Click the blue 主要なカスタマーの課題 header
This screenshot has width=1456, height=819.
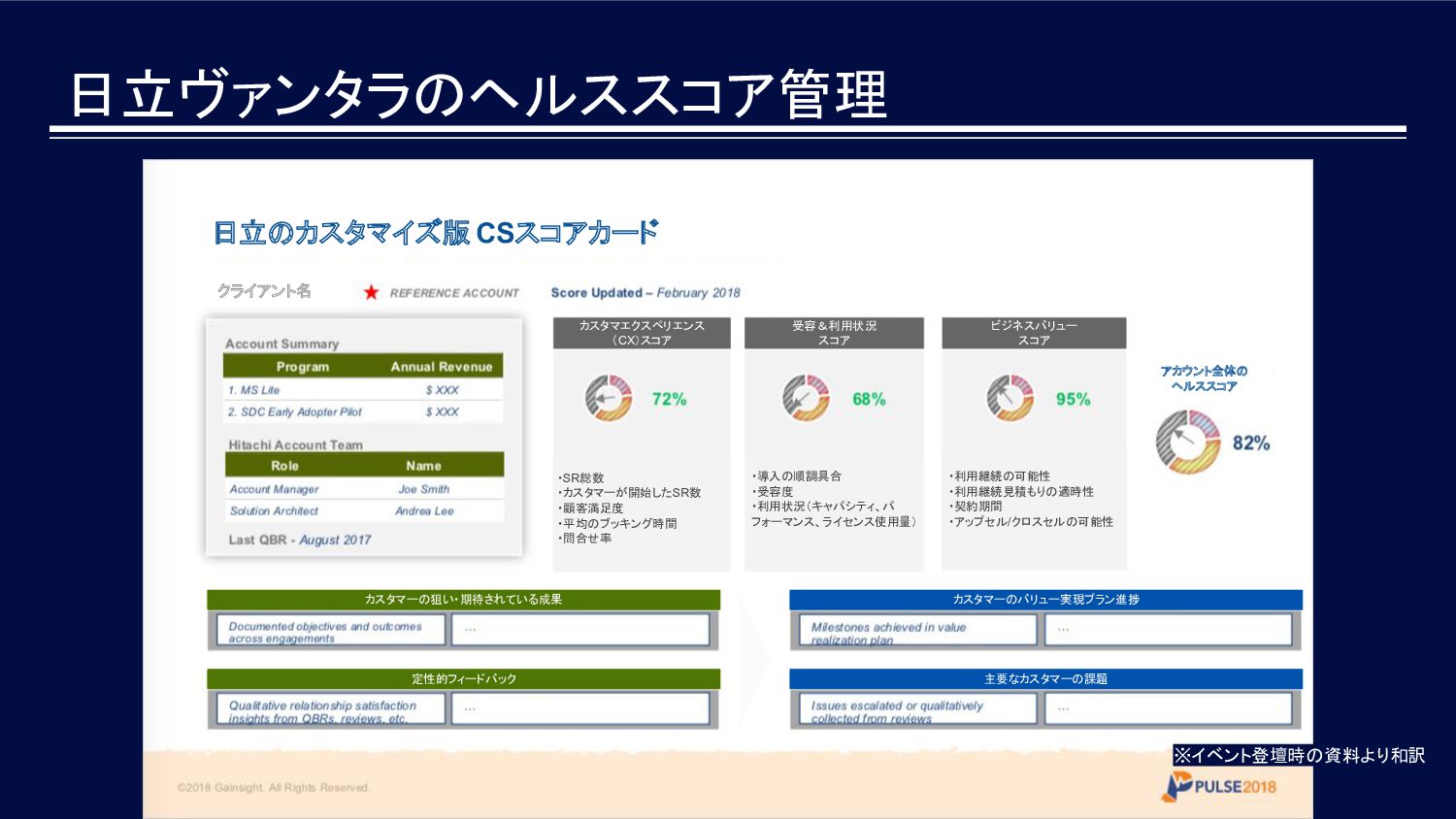(1045, 679)
